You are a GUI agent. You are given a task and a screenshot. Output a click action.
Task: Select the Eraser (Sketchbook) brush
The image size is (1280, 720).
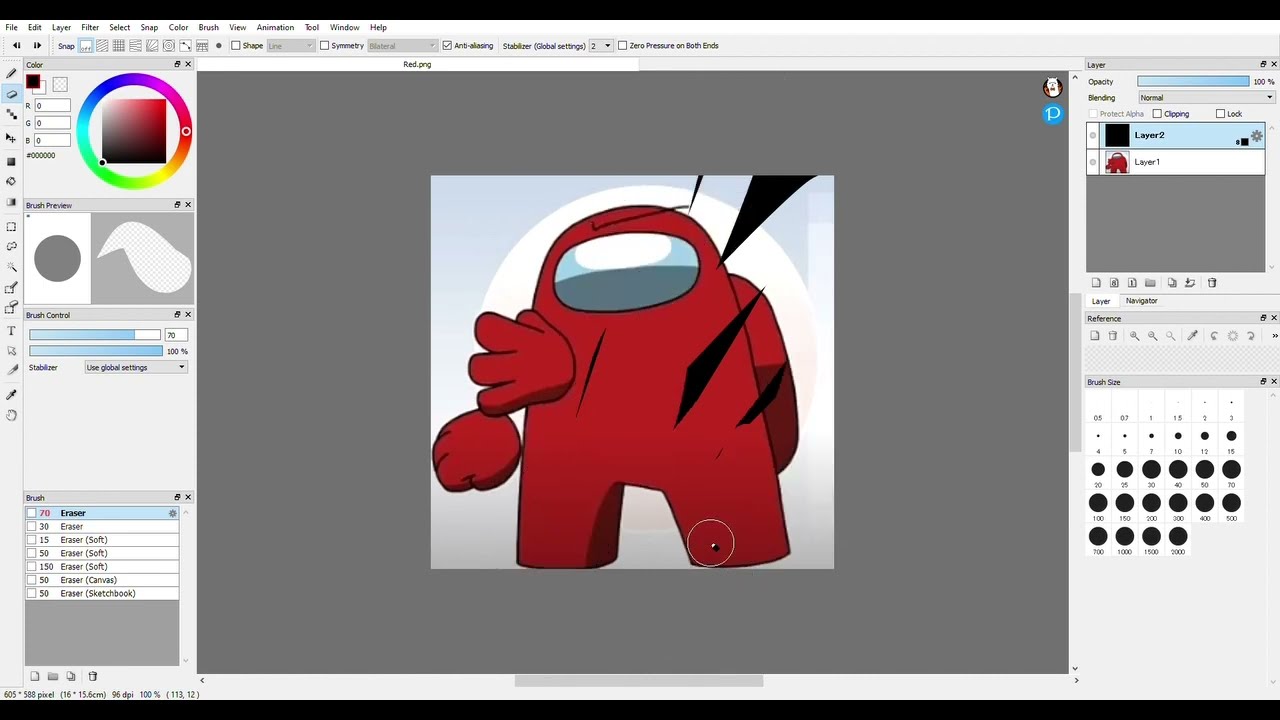[x=102, y=593]
